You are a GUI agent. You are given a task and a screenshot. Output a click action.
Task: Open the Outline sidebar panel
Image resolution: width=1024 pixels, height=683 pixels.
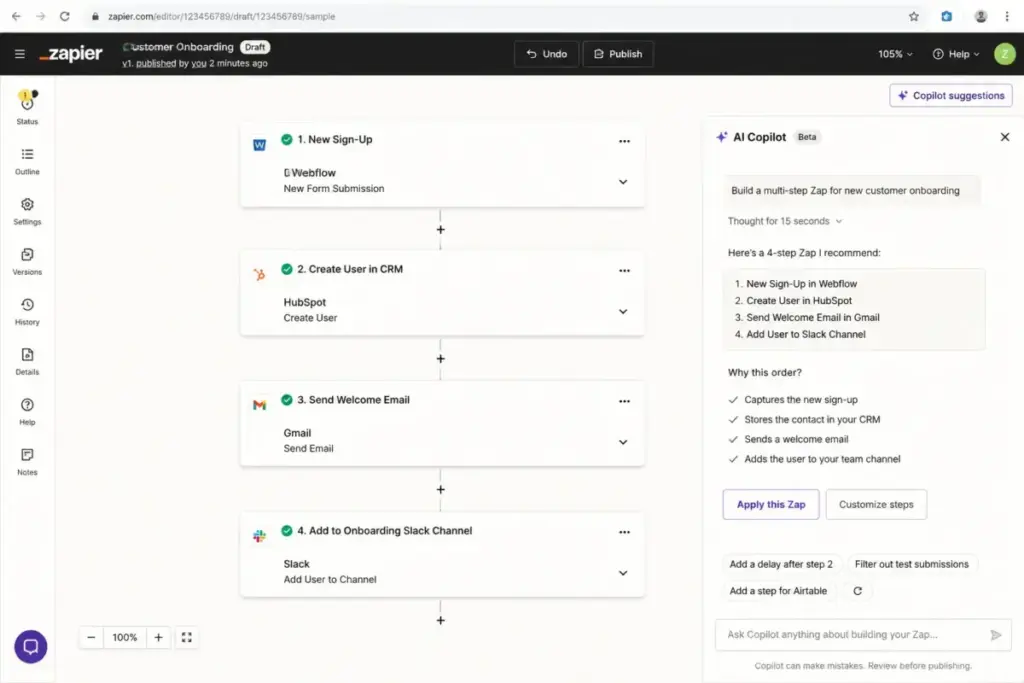coord(27,161)
